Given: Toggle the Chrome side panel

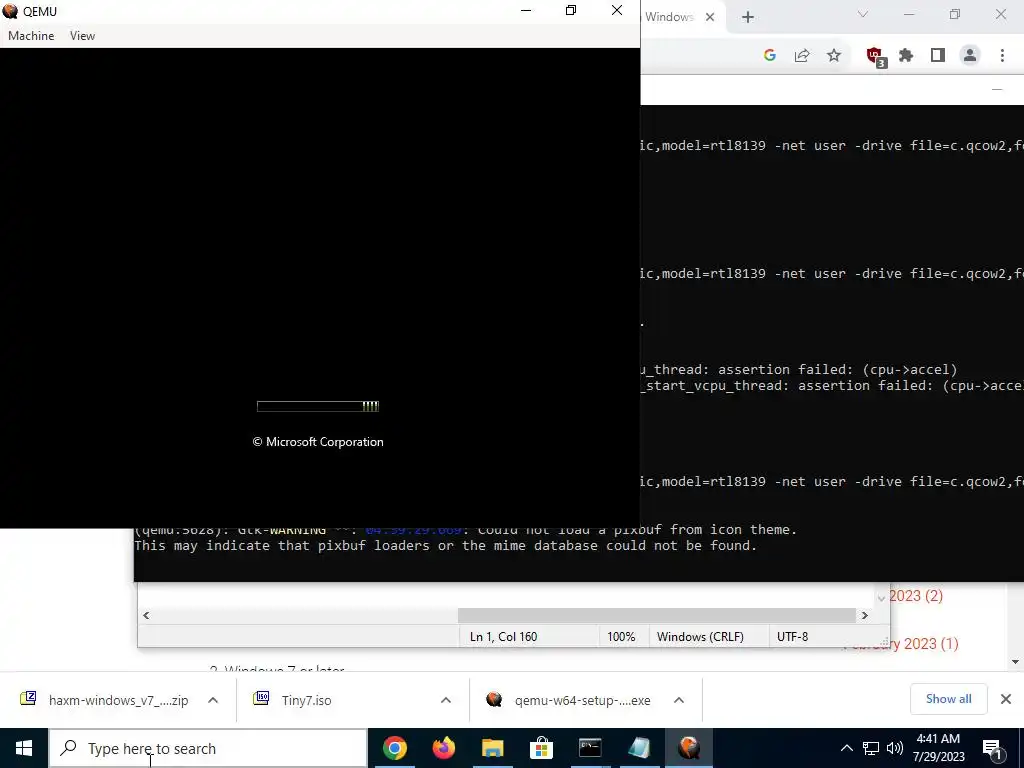Looking at the screenshot, I should (x=938, y=56).
